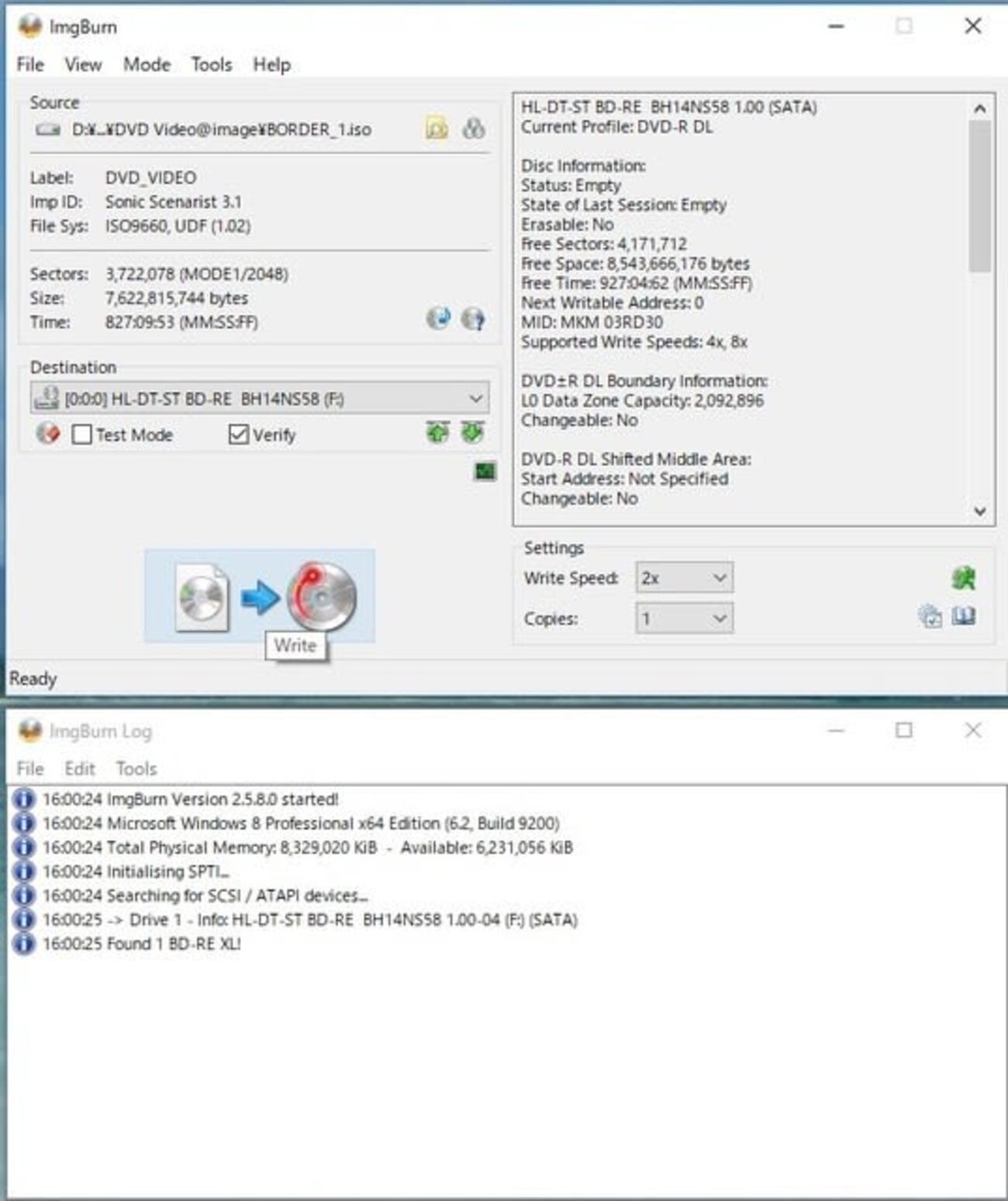Click the large Write image to disc button
The width and height of the screenshot is (1008, 1201).
(x=260, y=596)
